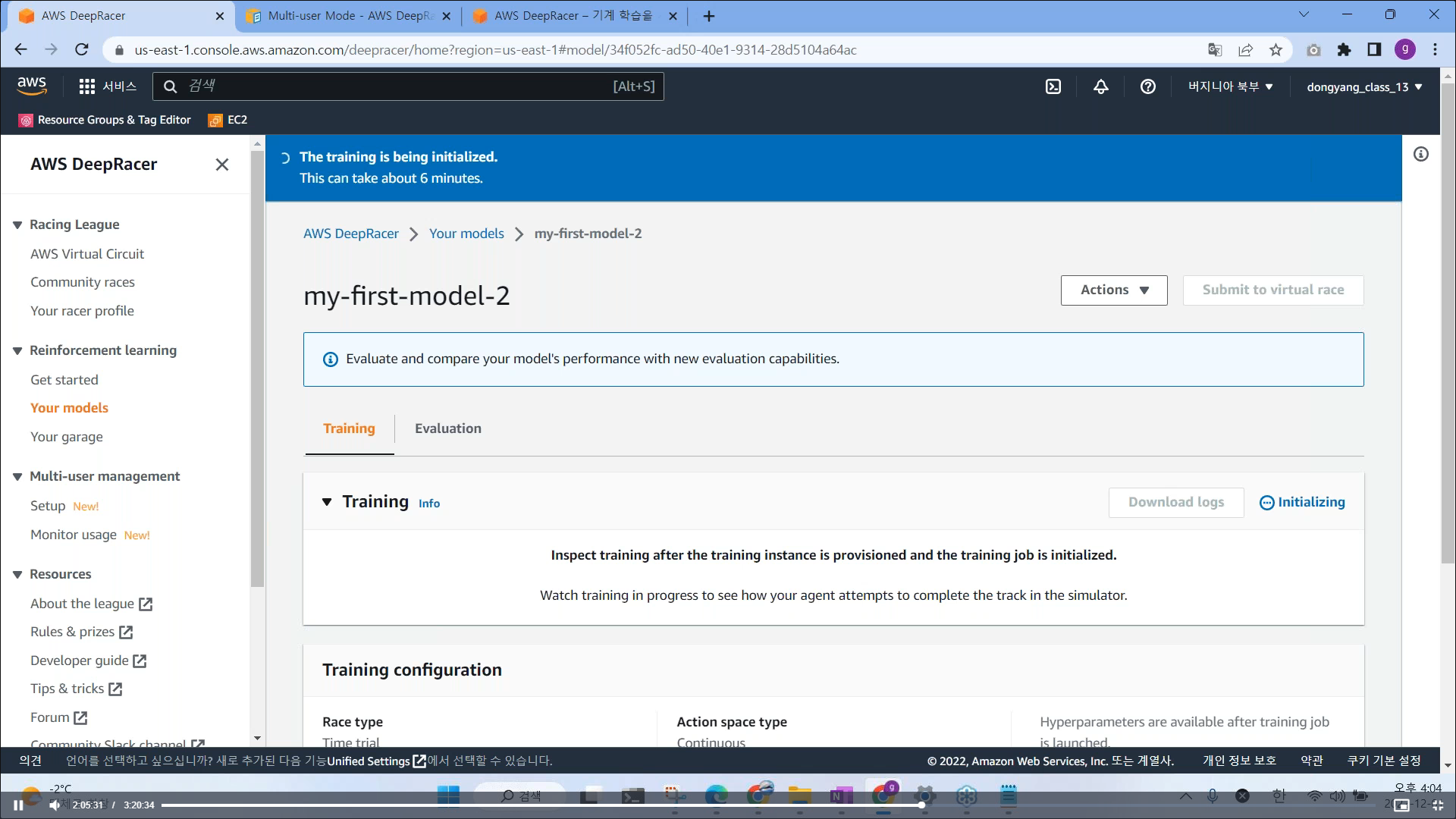Open AWS CloudShell icon in header
Image resolution: width=1456 pixels, height=819 pixels.
tap(1053, 86)
